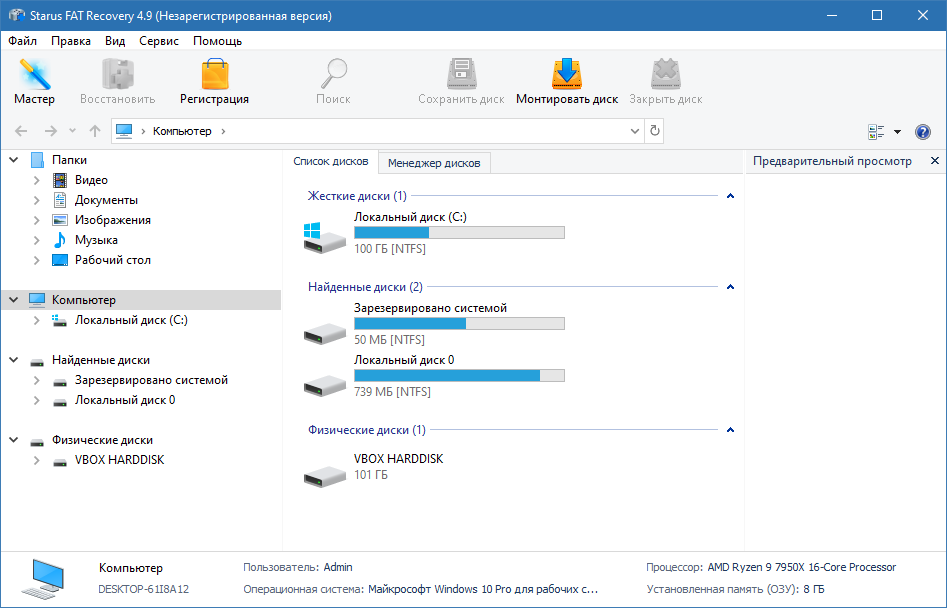This screenshot has height=608, width=947.
Task: Collapse the Жесткие диски (1) group
Action: pos(730,196)
